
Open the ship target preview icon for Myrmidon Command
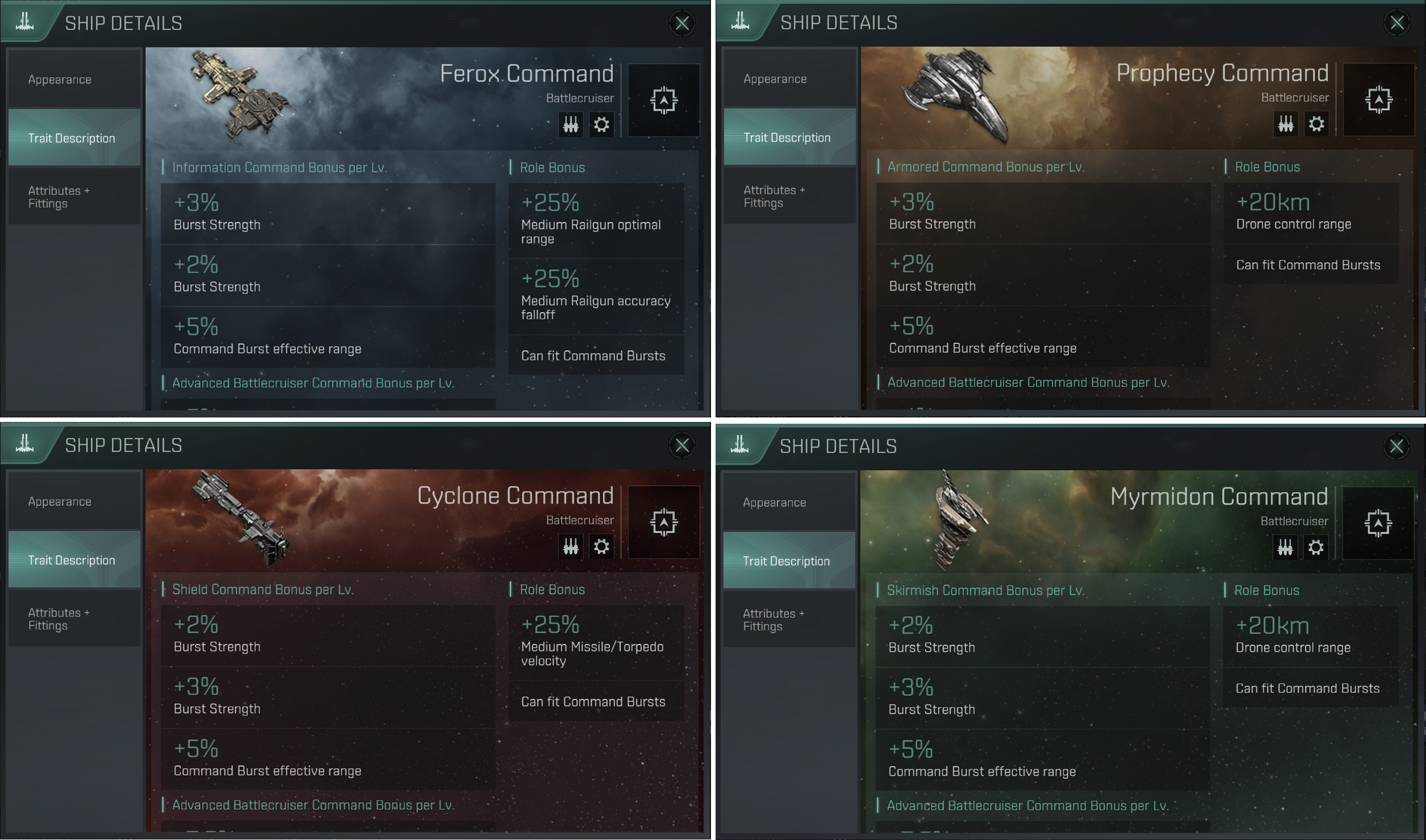tap(1378, 523)
